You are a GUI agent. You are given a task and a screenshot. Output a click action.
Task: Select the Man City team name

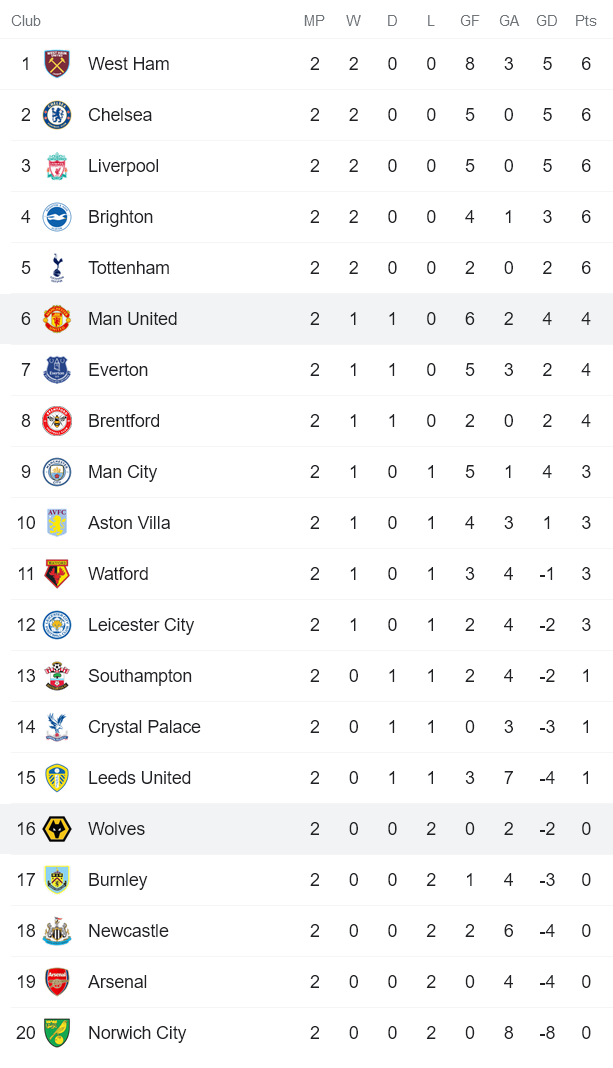click(122, 472)
